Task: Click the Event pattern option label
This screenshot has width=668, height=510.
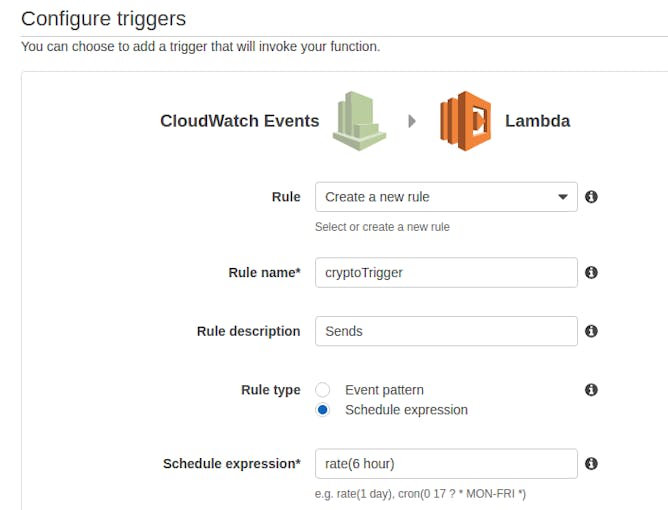Action: pyautogui.click(x=384, y=390)
